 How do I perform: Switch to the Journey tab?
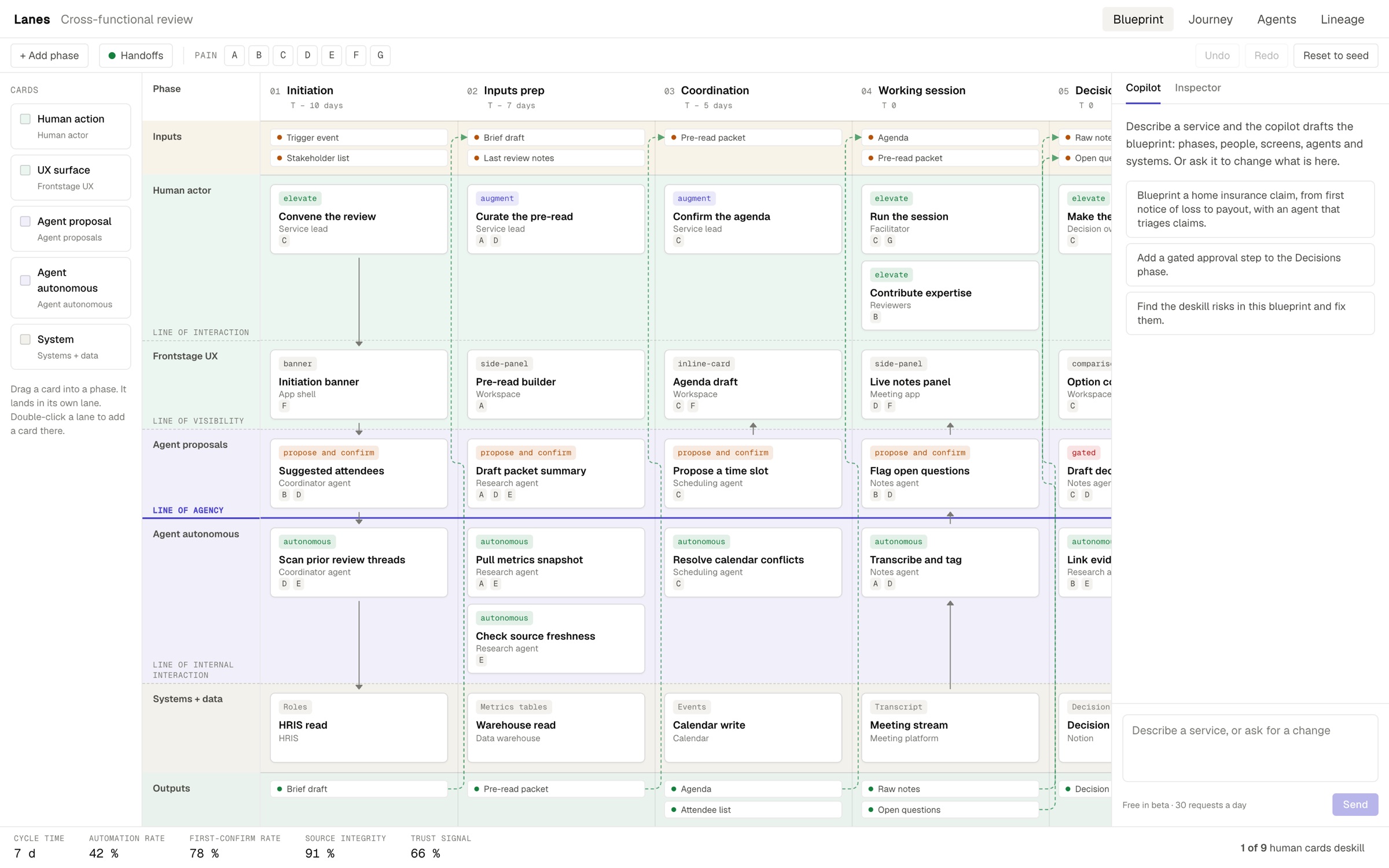click(x=1210, y=19)
